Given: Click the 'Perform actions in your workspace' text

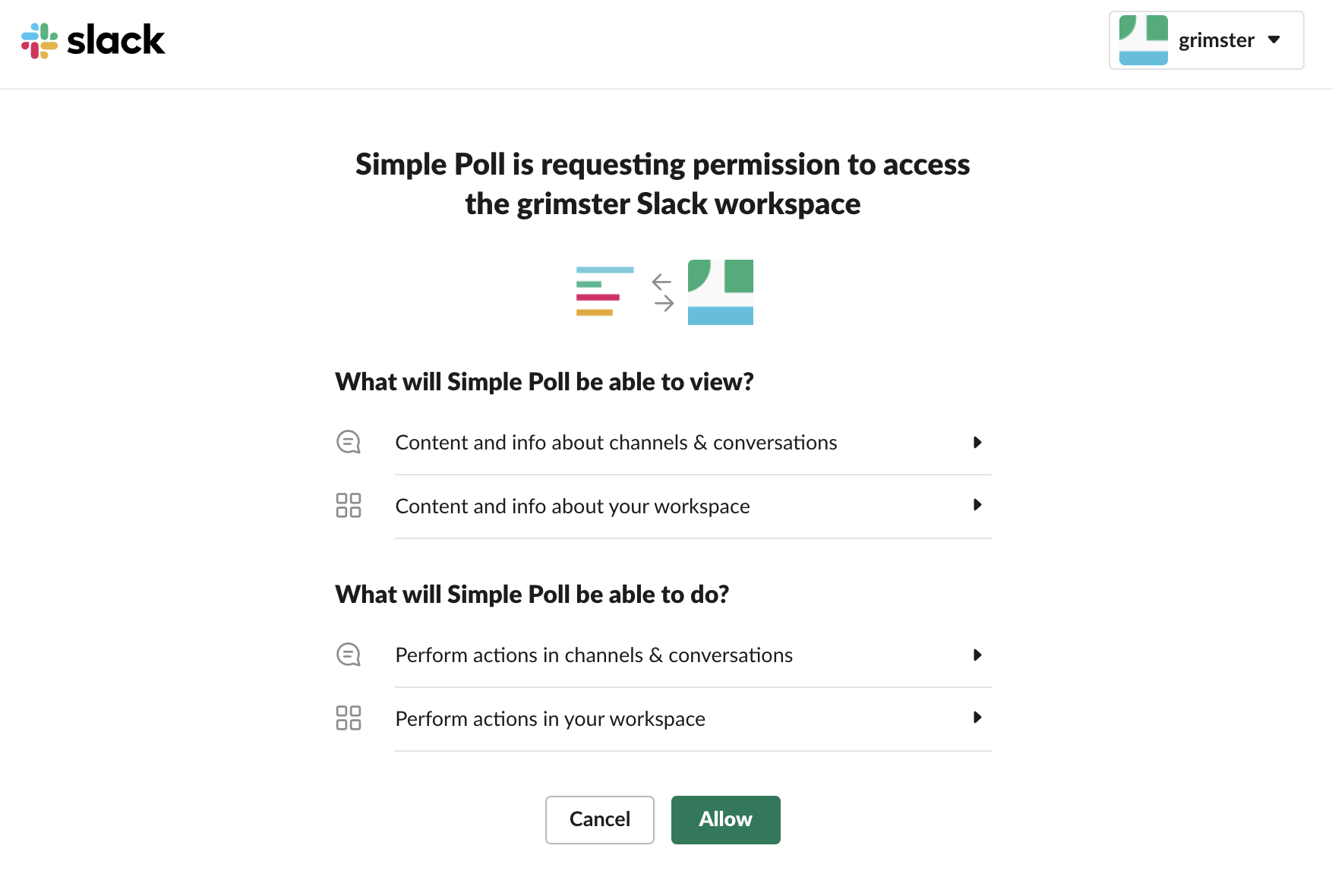Looking at the screenshot, I should click(x=550, y=719).
